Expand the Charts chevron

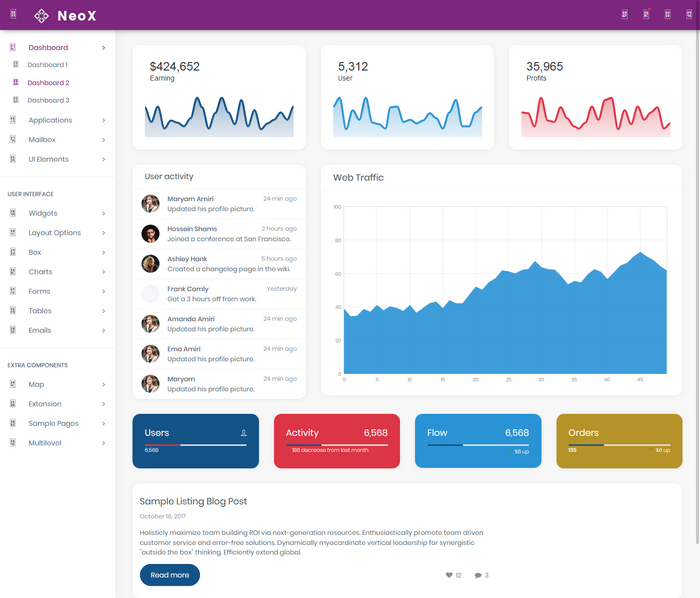point(104,272)
